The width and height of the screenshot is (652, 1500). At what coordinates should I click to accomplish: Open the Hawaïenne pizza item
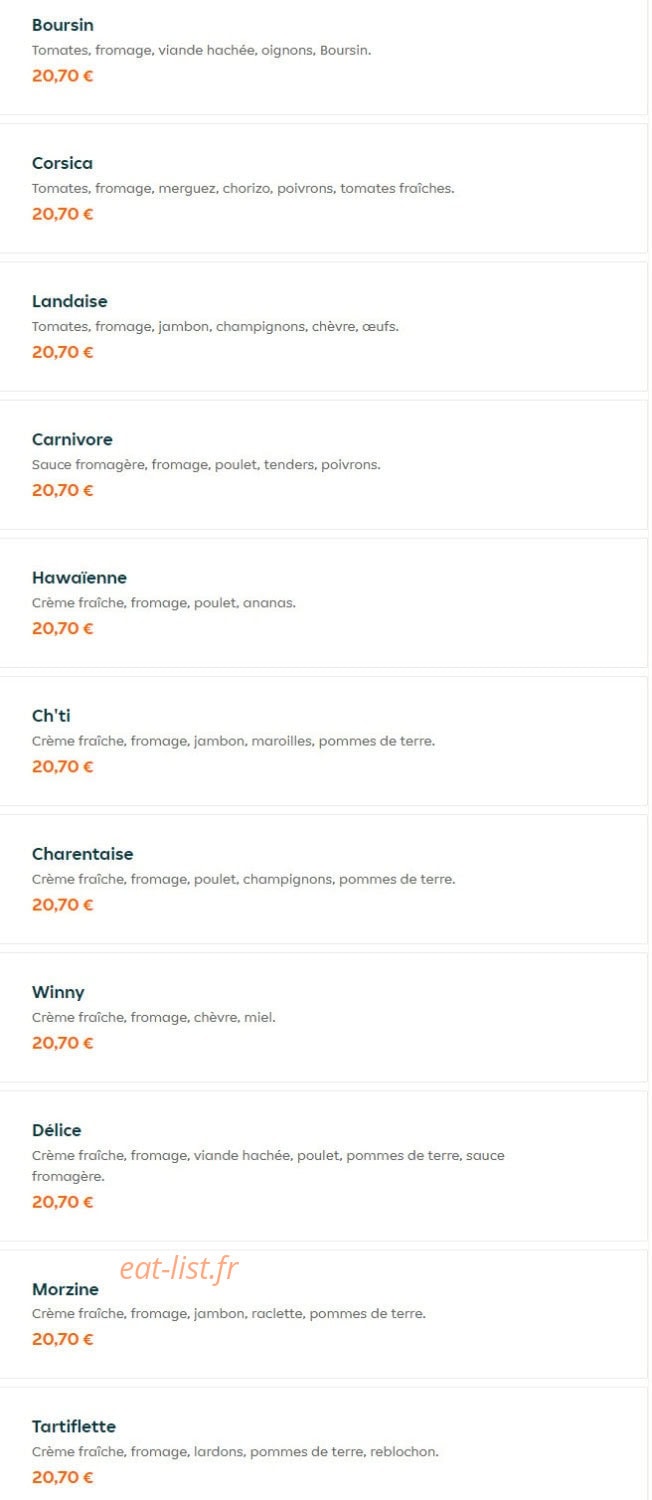coord(323,602)
